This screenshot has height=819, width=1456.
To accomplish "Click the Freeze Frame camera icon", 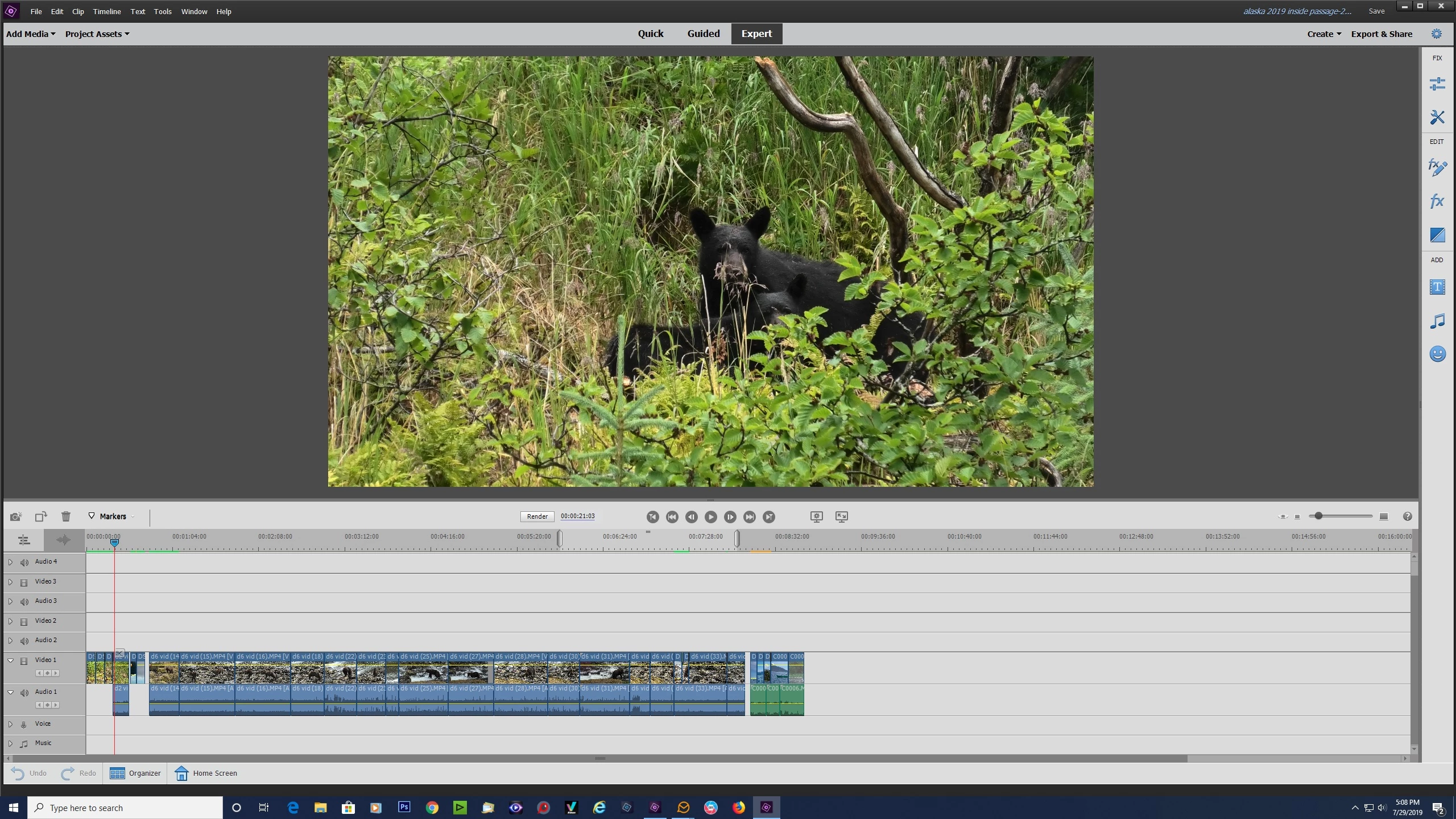I will [16, 516].
